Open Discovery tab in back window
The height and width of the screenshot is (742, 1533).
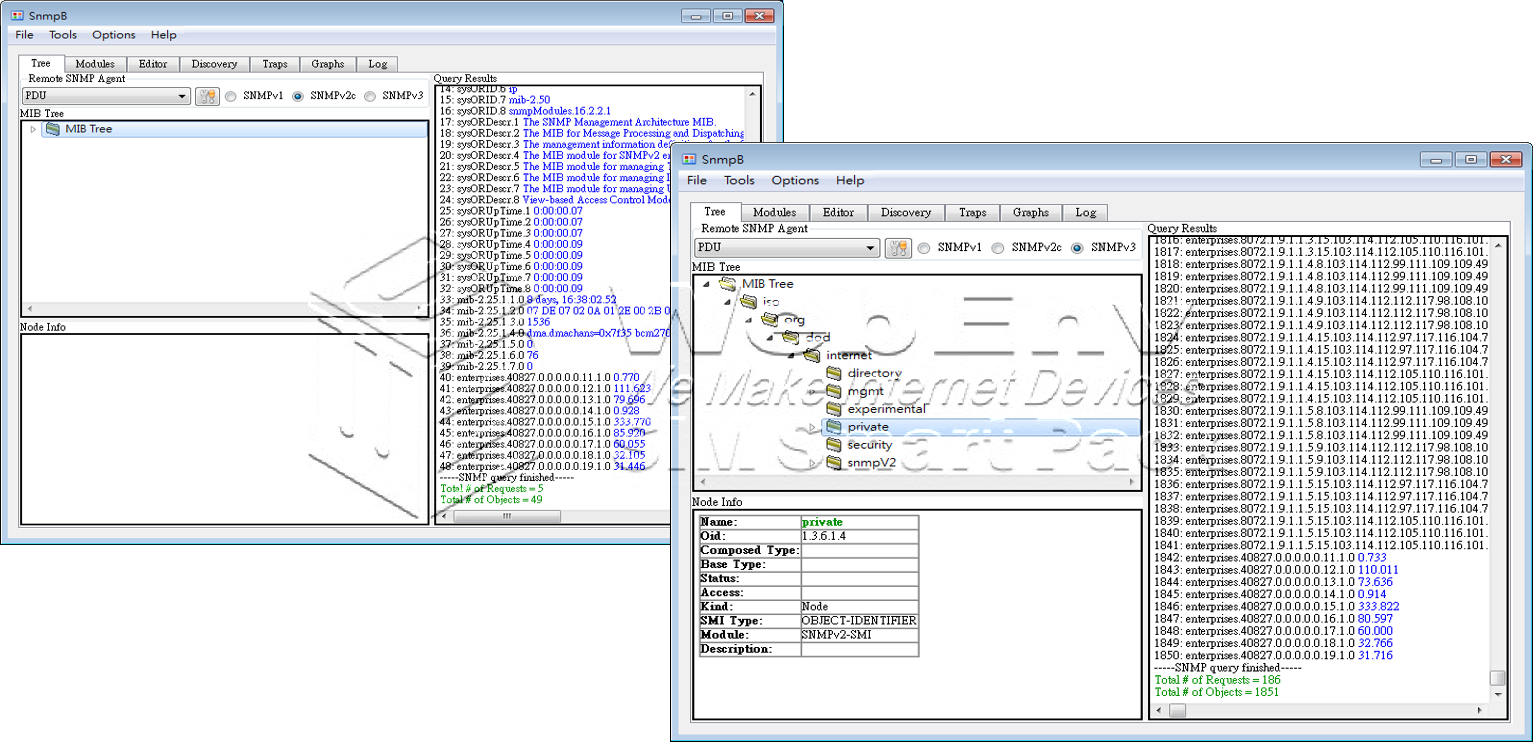214,64
